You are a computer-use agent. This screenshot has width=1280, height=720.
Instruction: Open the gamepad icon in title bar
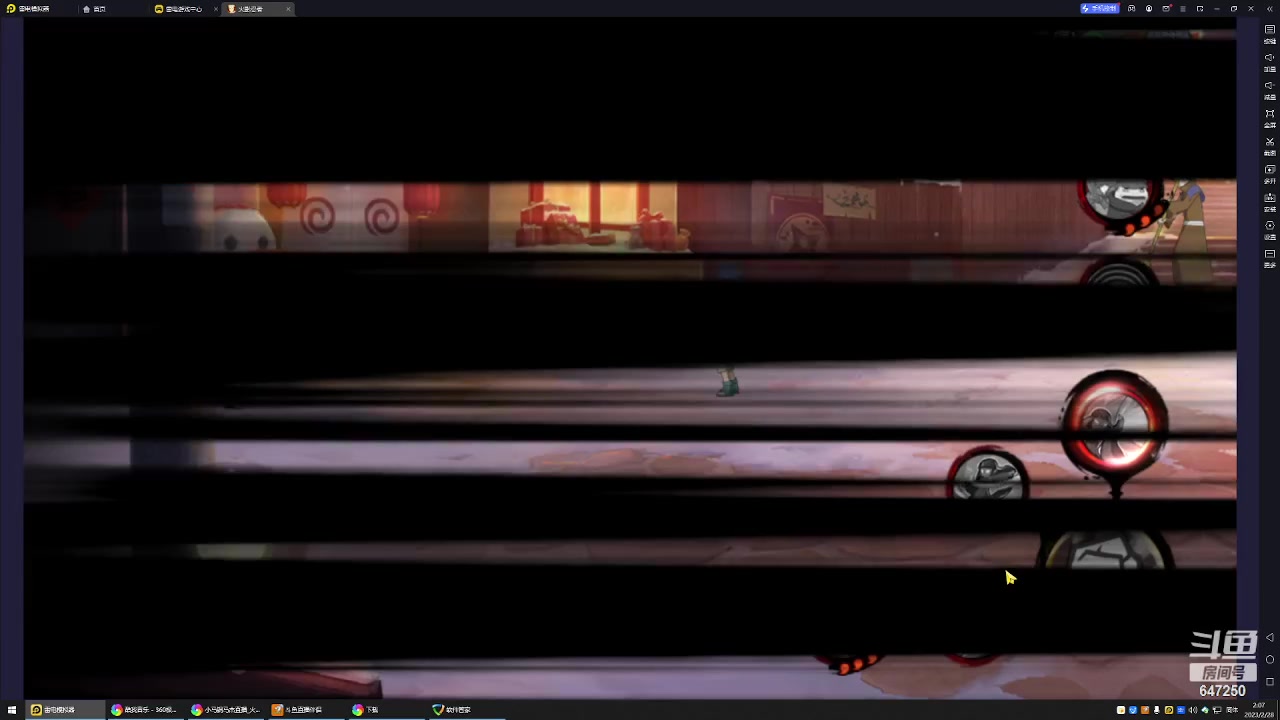click(1131, 8)
